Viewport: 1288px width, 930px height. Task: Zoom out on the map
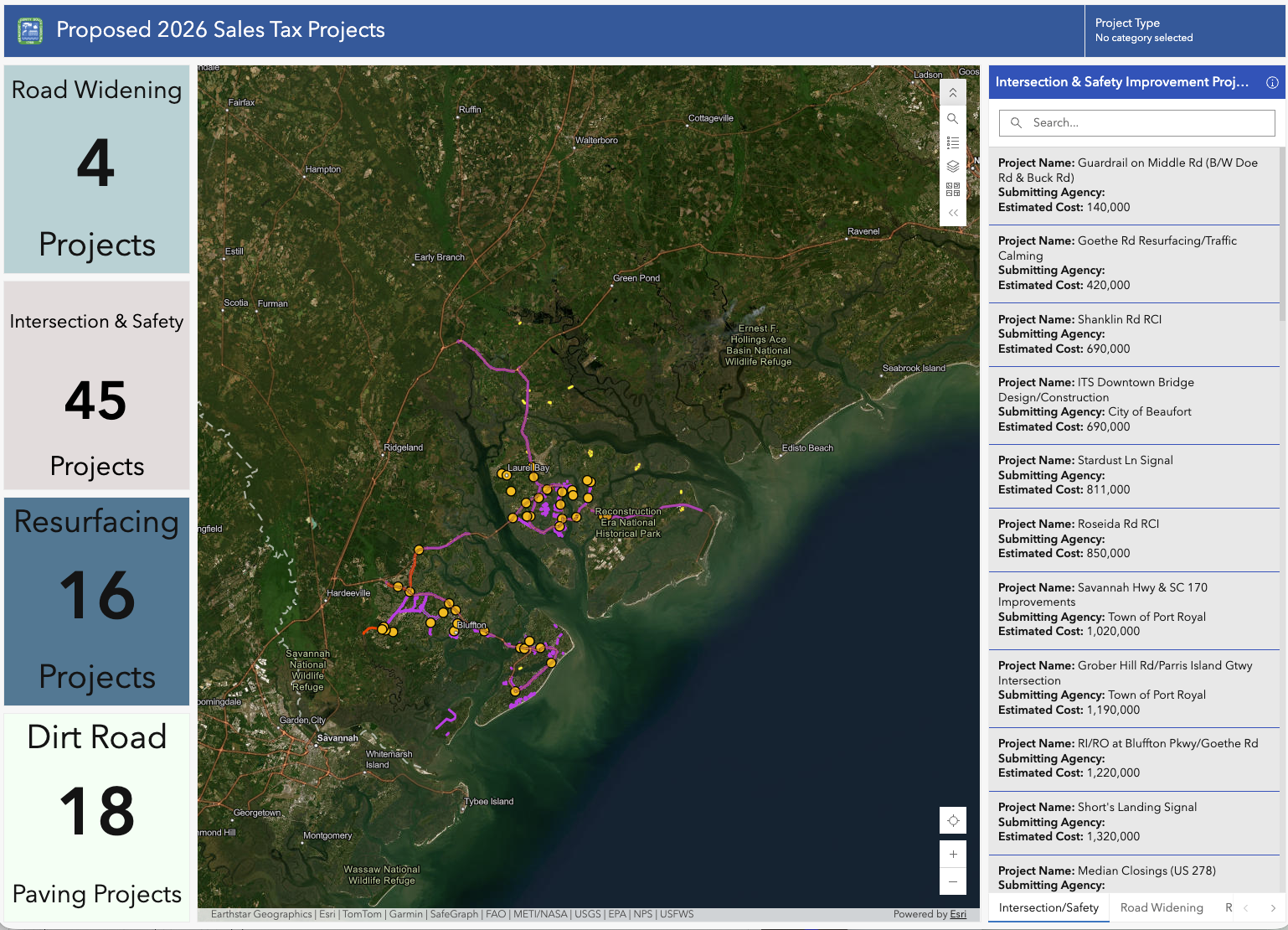coord(953,881)
